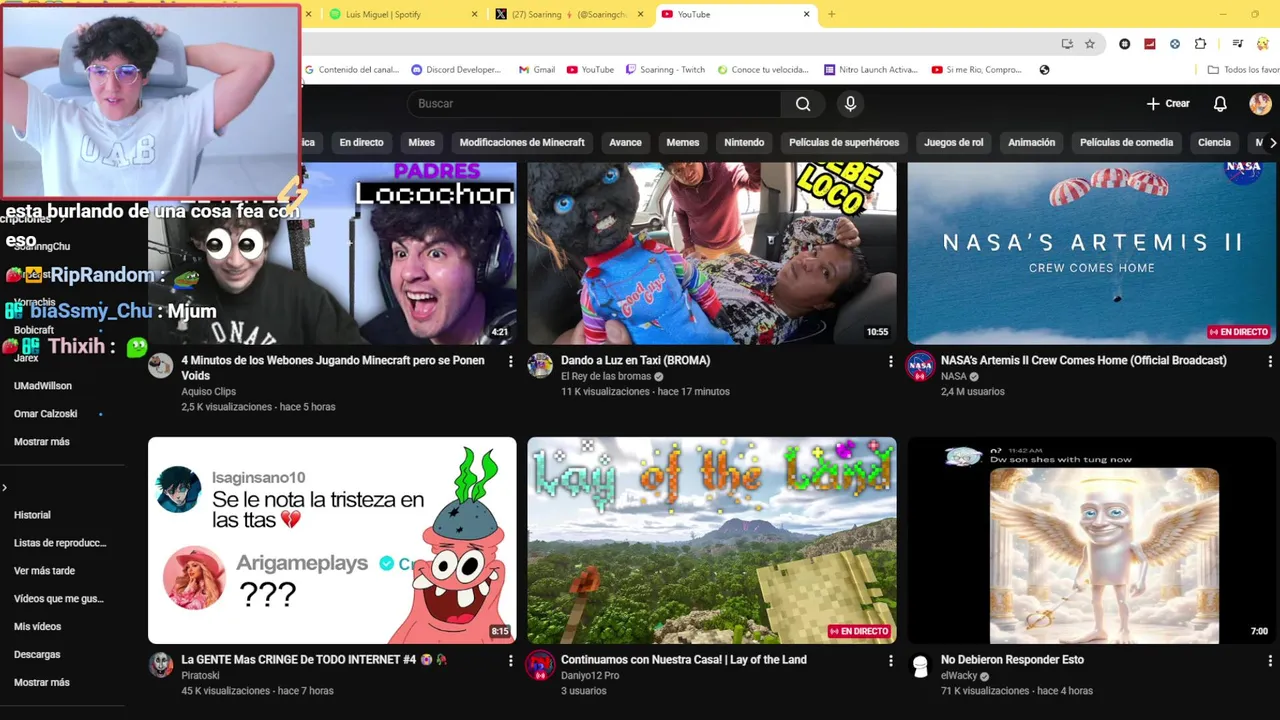This screenshot has height=720, width=1280.
Task: Open elWacky channel avatar
Action: pyautogui.click(x=920, y=665)
